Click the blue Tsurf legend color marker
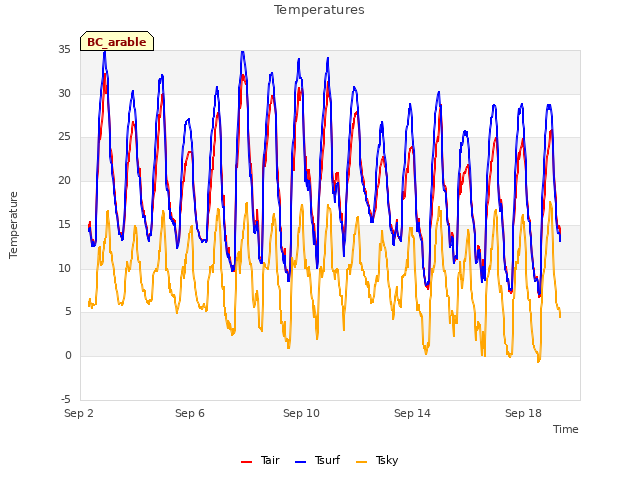 [300, 462]
